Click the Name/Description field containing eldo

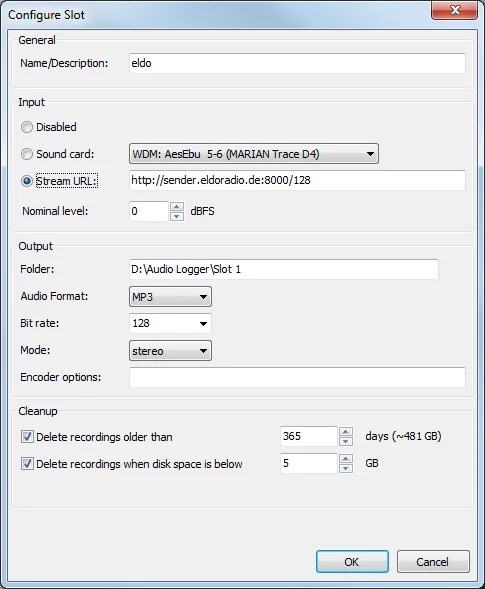[x=297, y=63]
